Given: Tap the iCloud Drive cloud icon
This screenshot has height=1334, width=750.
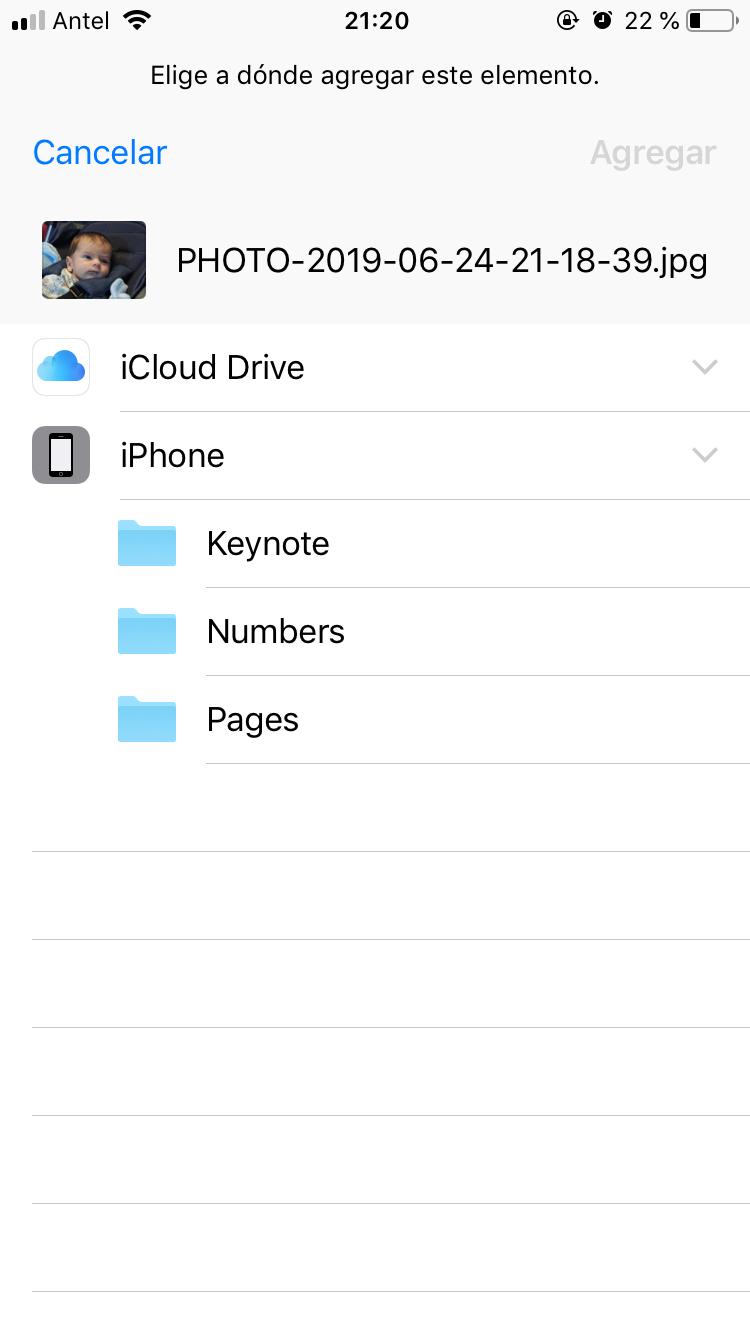Looking at the screenshot, I should [61, 367].
